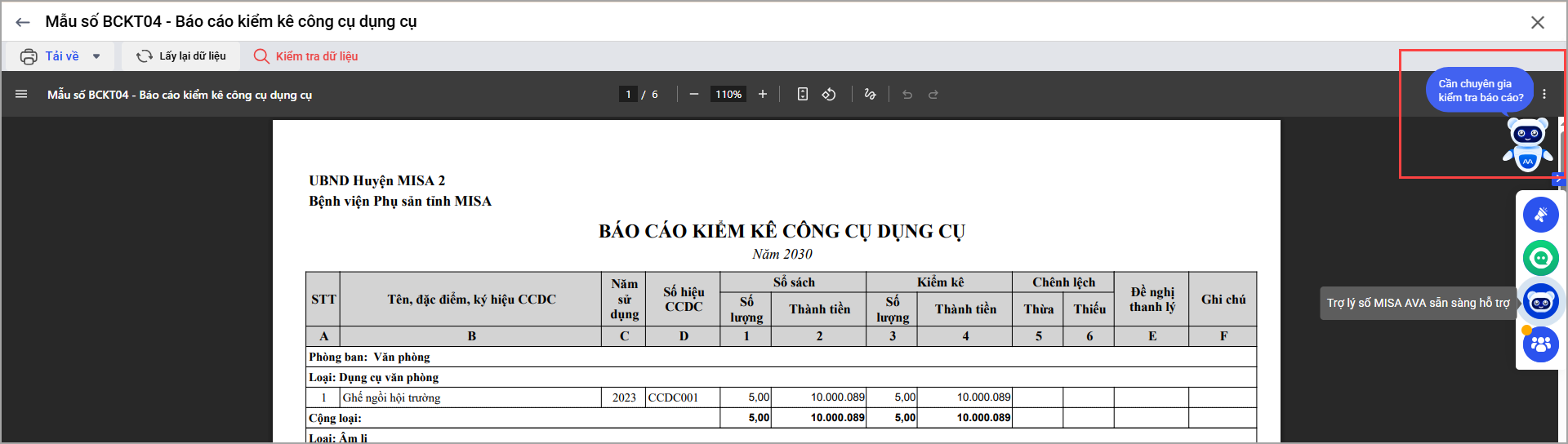Zoom in with the plus button

763,95
